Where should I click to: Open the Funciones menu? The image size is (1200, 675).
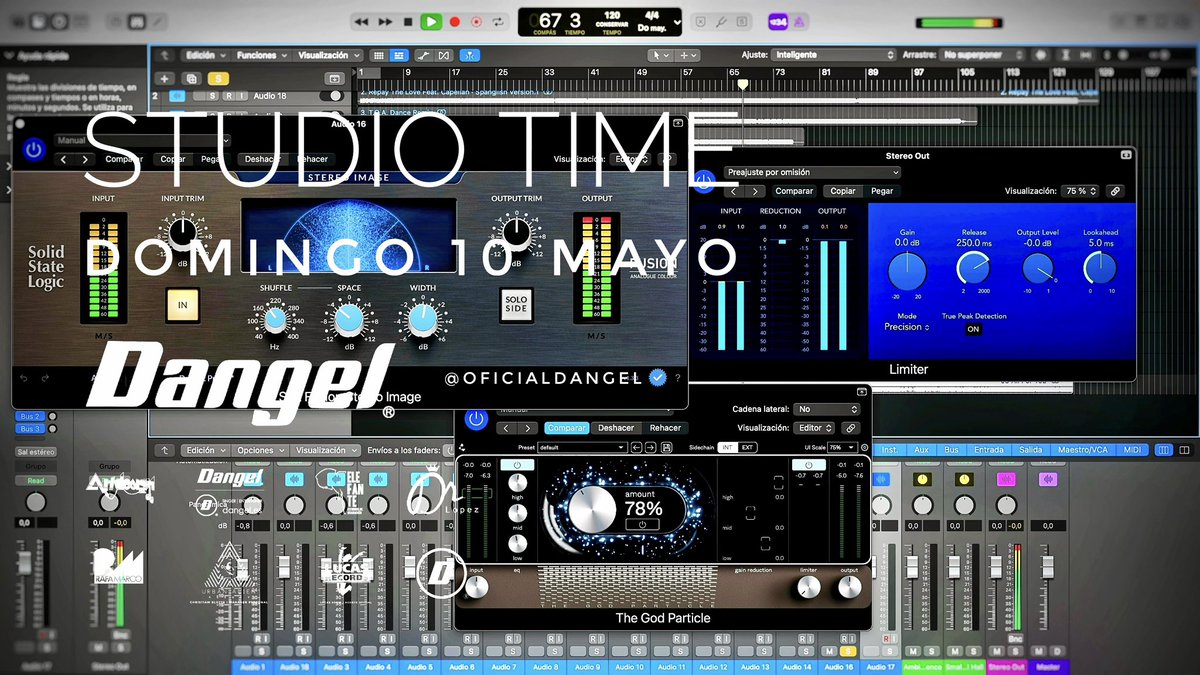click(262, 55)
